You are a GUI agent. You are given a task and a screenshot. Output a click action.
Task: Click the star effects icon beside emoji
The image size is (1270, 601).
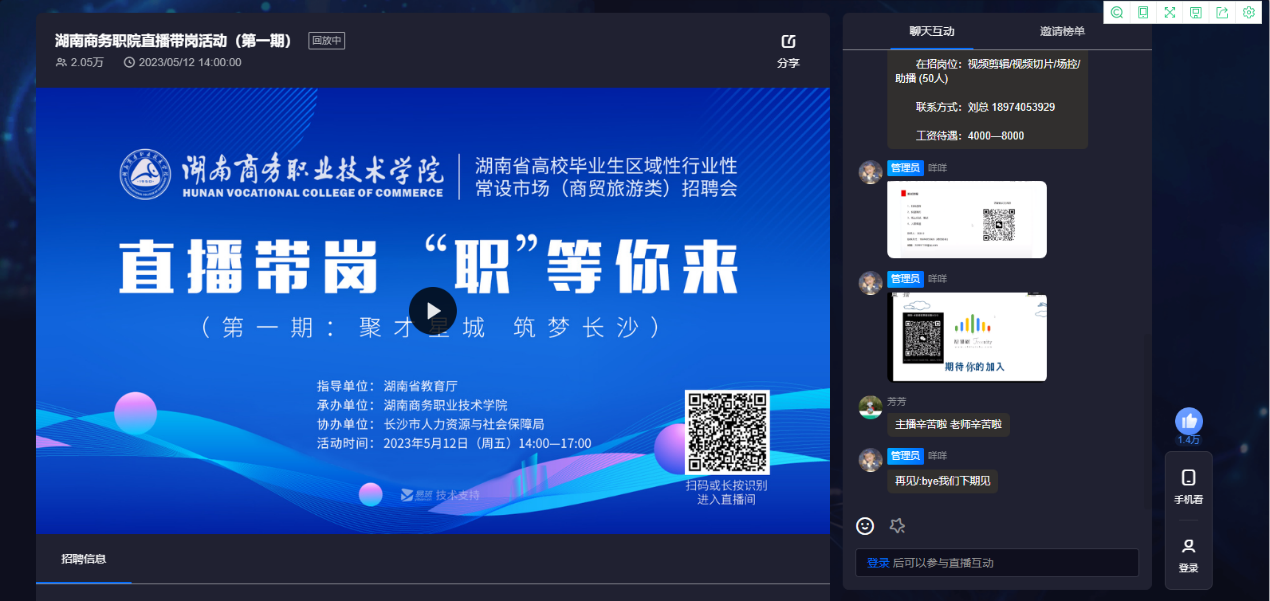[x=897, y=526]
